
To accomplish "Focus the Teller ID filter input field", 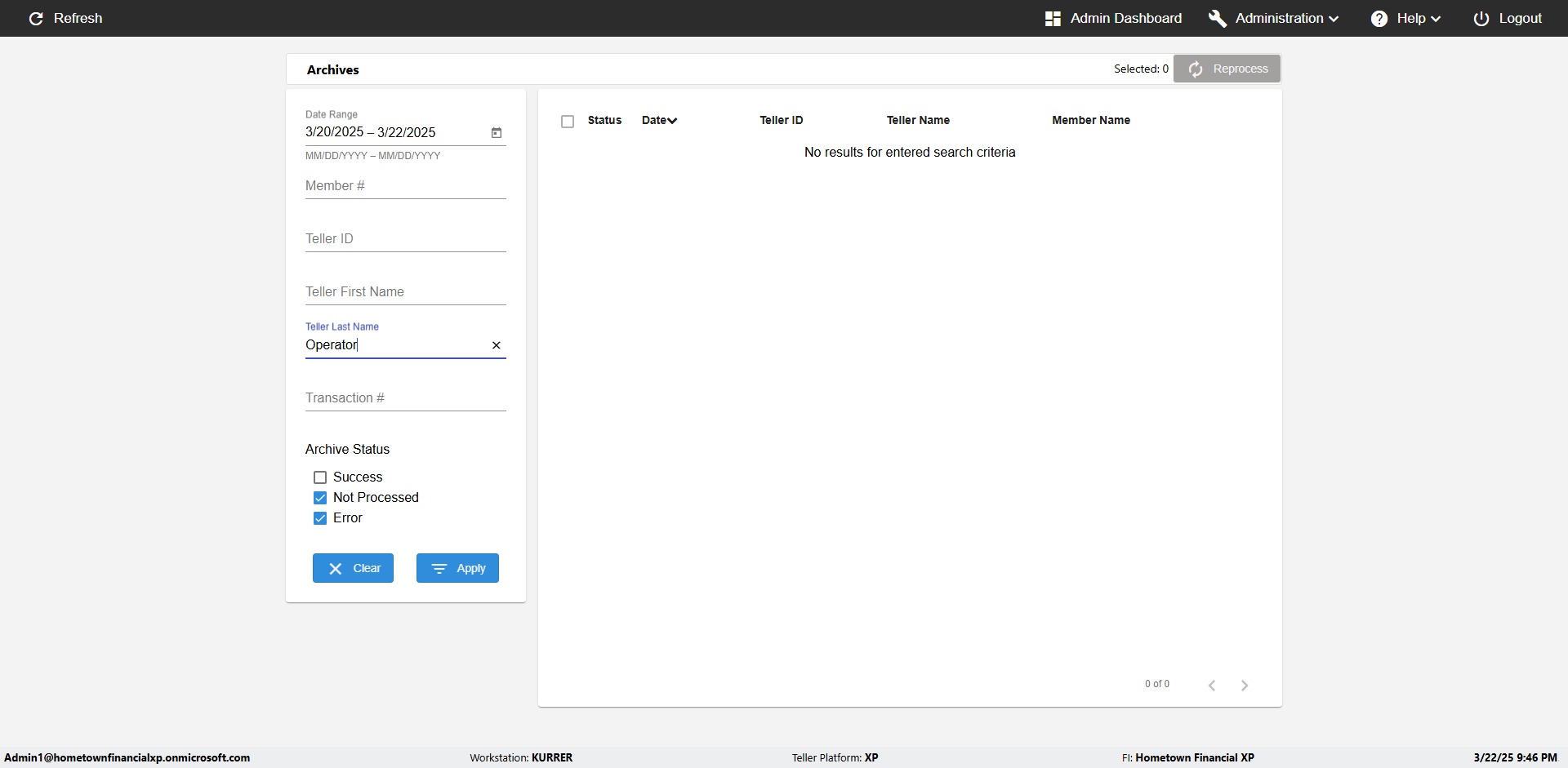I will [406, 239].
